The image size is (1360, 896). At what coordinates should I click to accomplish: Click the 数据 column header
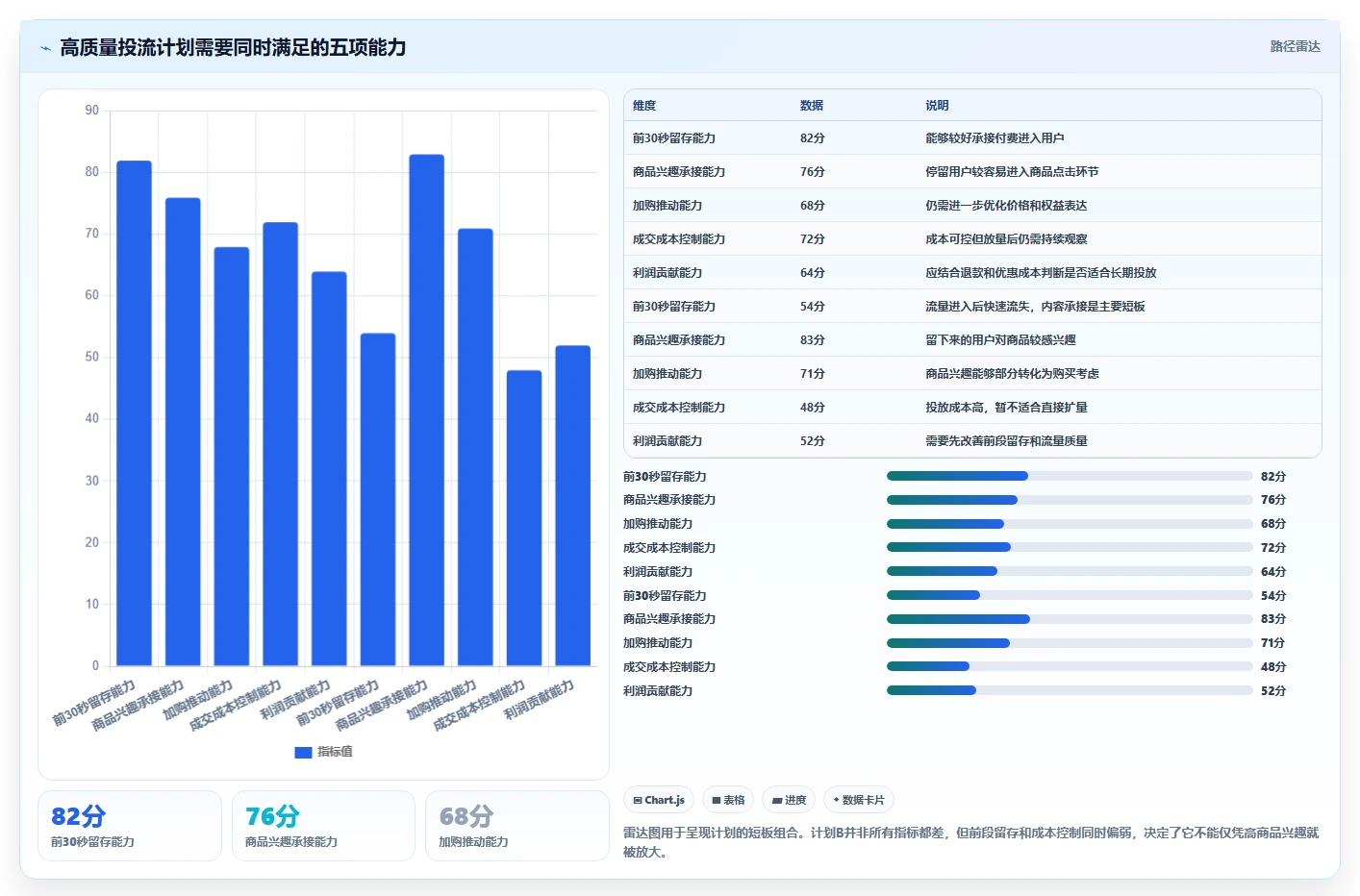pyautogui.click(x=812, y=106)
